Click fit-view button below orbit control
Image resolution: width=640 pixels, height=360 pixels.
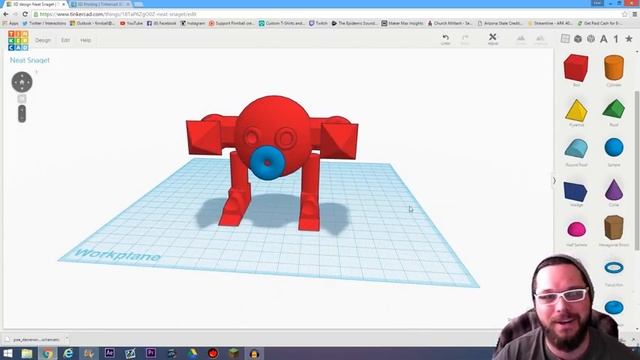22,99
